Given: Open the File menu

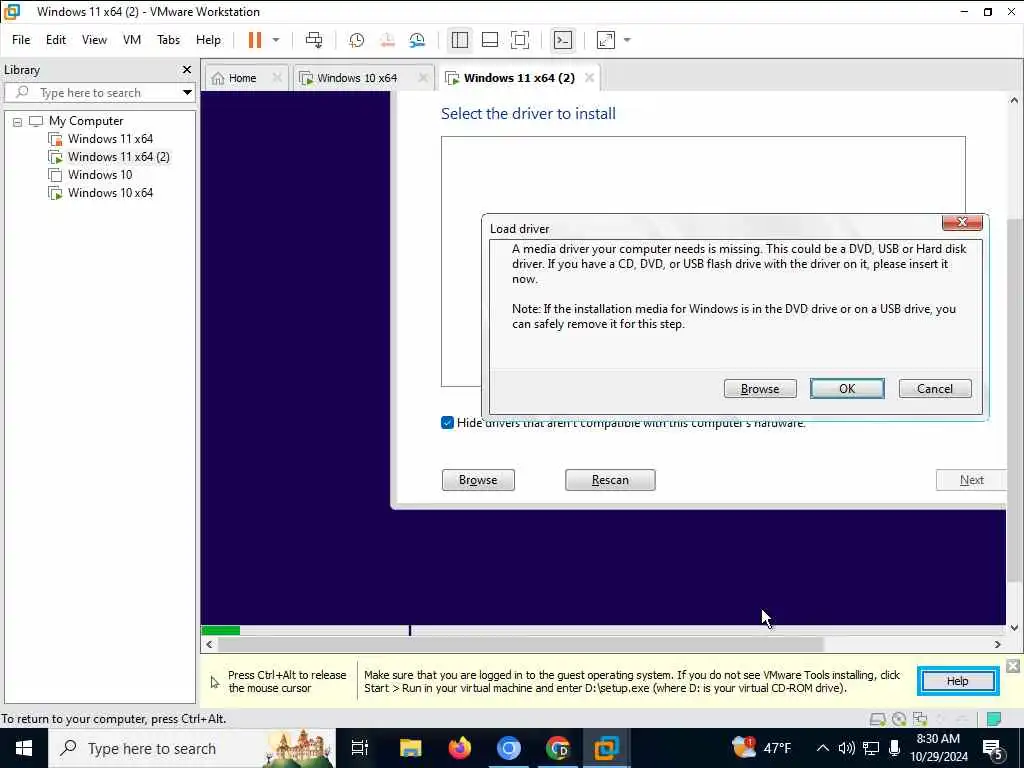Looking at the screenshot, I should pyautogui.click(x=21, y=40).
